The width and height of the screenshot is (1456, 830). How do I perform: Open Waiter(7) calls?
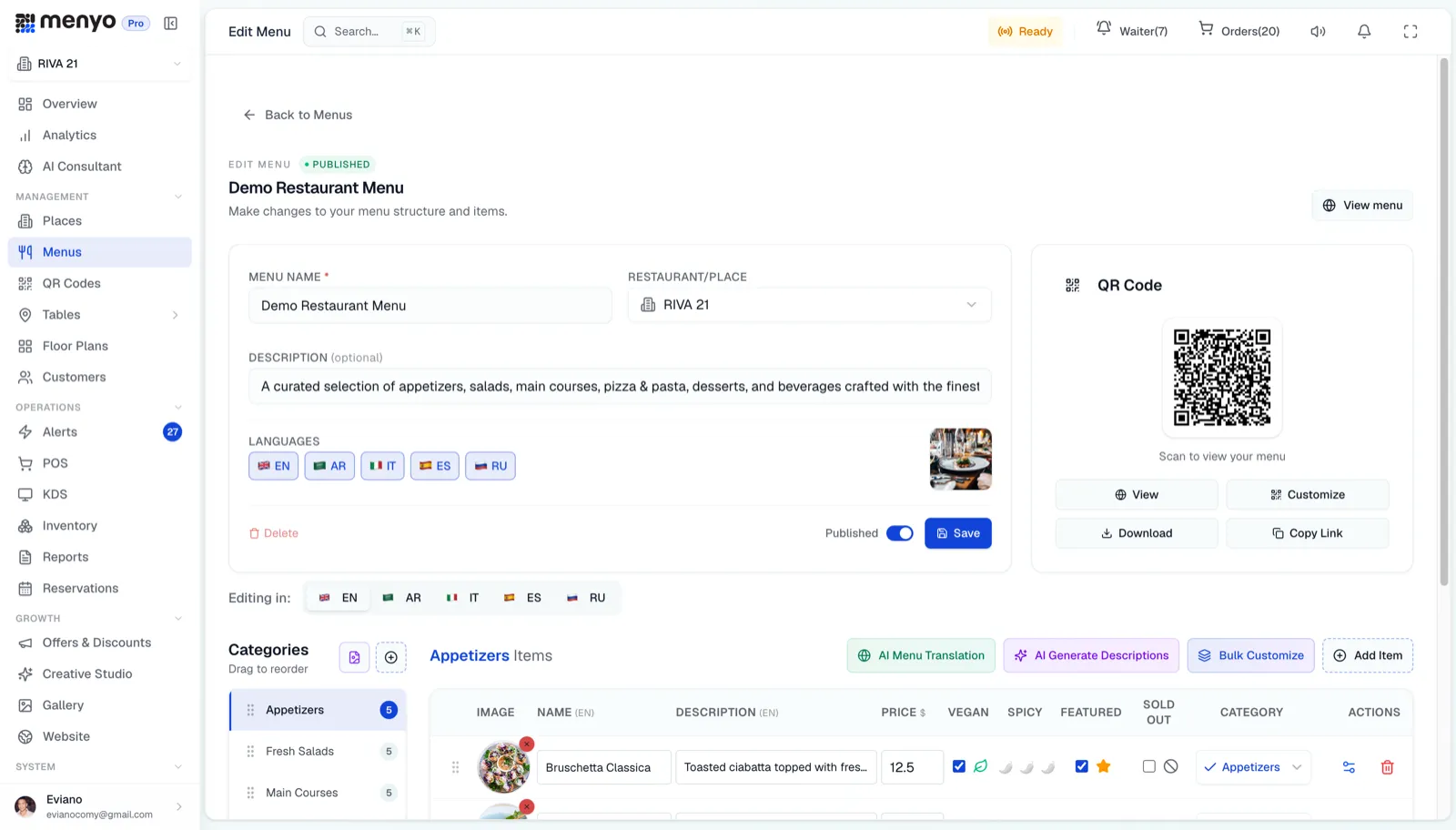[1132, 31]
